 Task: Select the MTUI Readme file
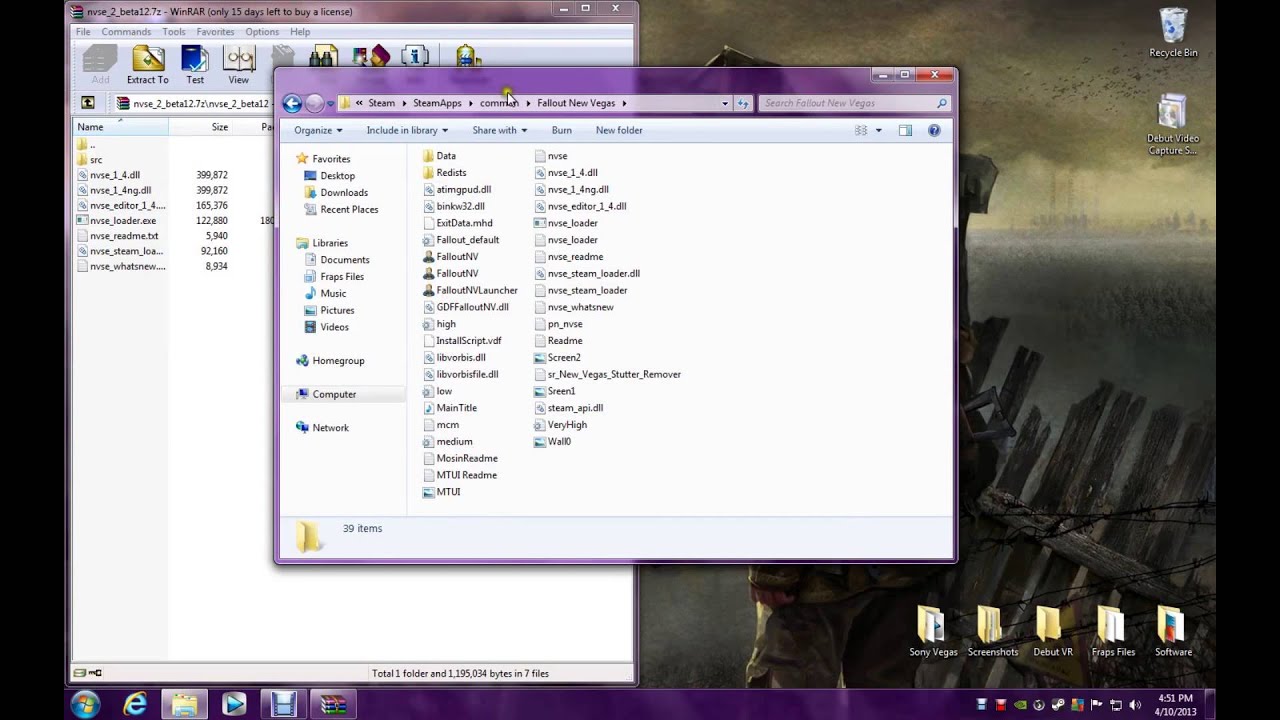[459, 476]
